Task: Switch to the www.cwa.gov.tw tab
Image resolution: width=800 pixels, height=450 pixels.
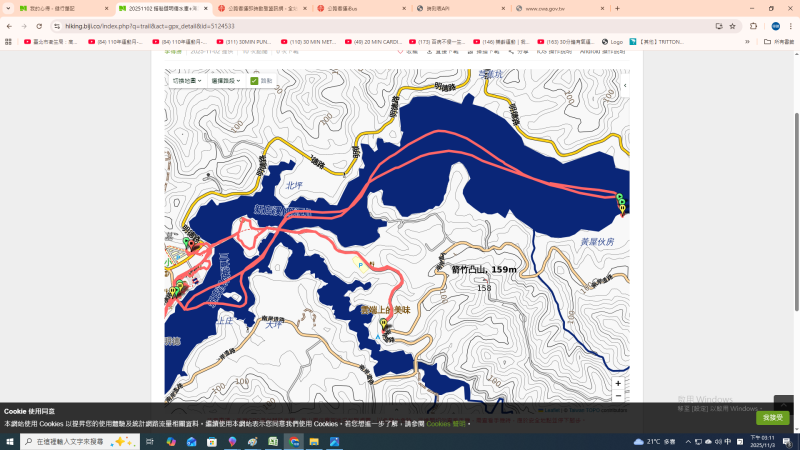Action: click(x=555, y=8)
